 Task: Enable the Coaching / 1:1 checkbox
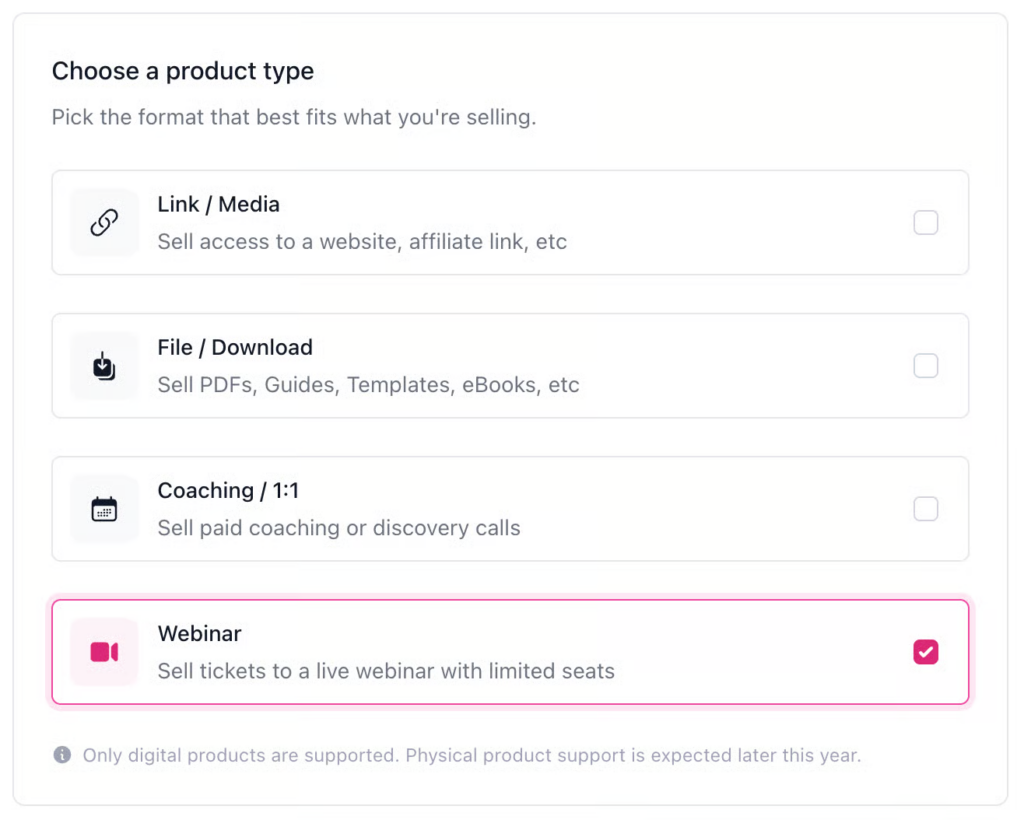point(926,509)
